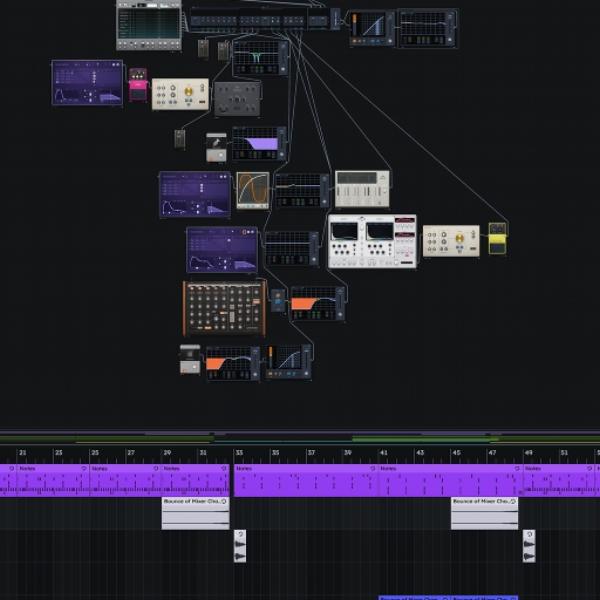Select the Notes clip starting at bar 21
The height and width of the screenshot is (600, 600).
(53, 480)
